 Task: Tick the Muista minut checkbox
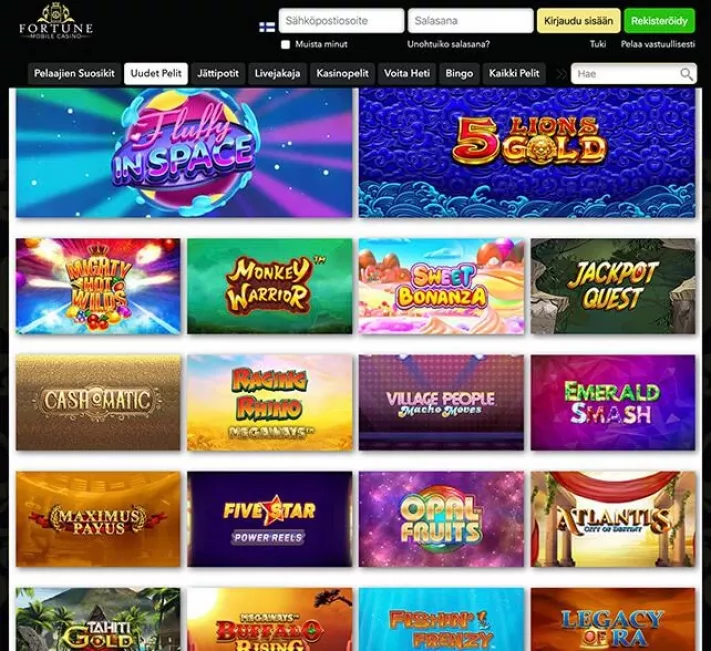click(285, 44)
